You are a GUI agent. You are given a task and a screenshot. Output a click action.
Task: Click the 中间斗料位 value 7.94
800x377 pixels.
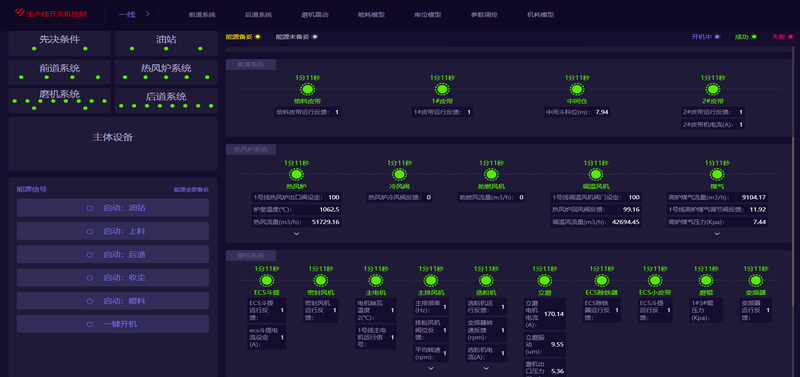click(602, 112)
